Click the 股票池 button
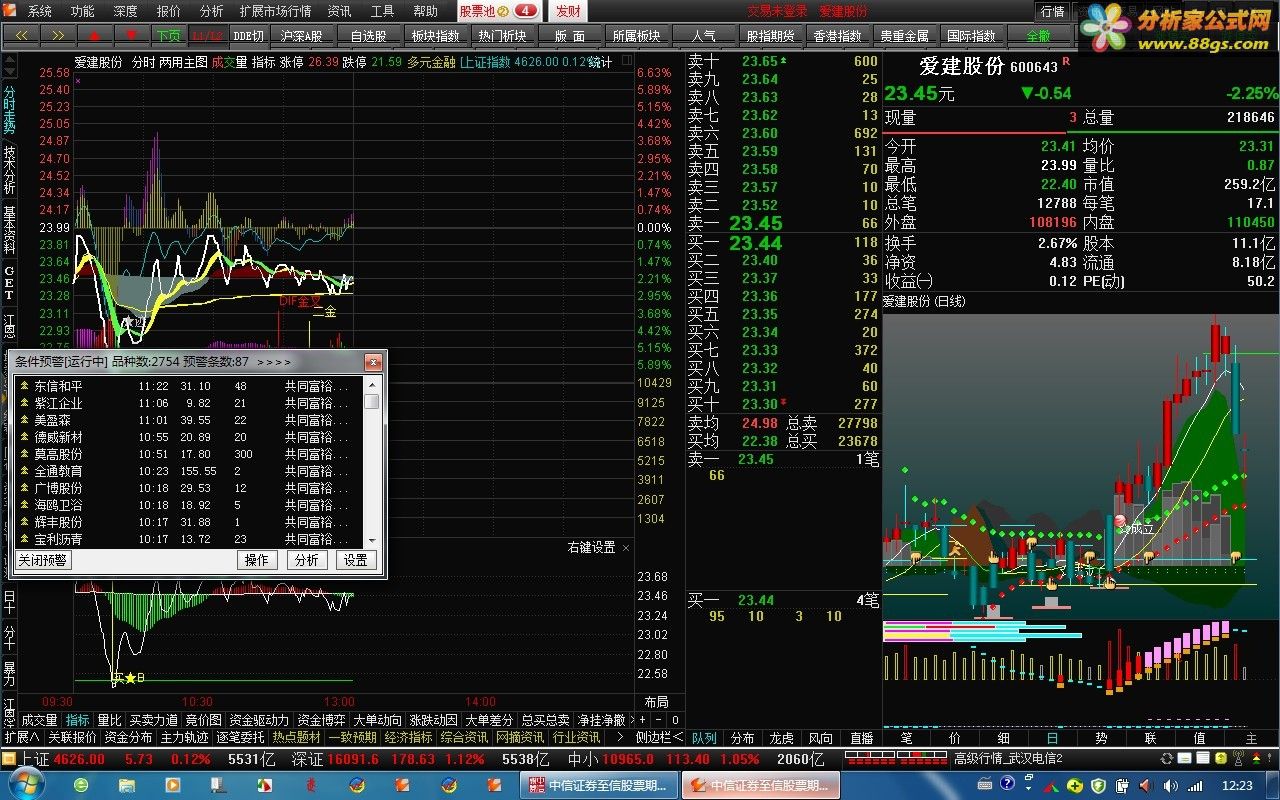The image size is (1280, 800). point(498,11)
